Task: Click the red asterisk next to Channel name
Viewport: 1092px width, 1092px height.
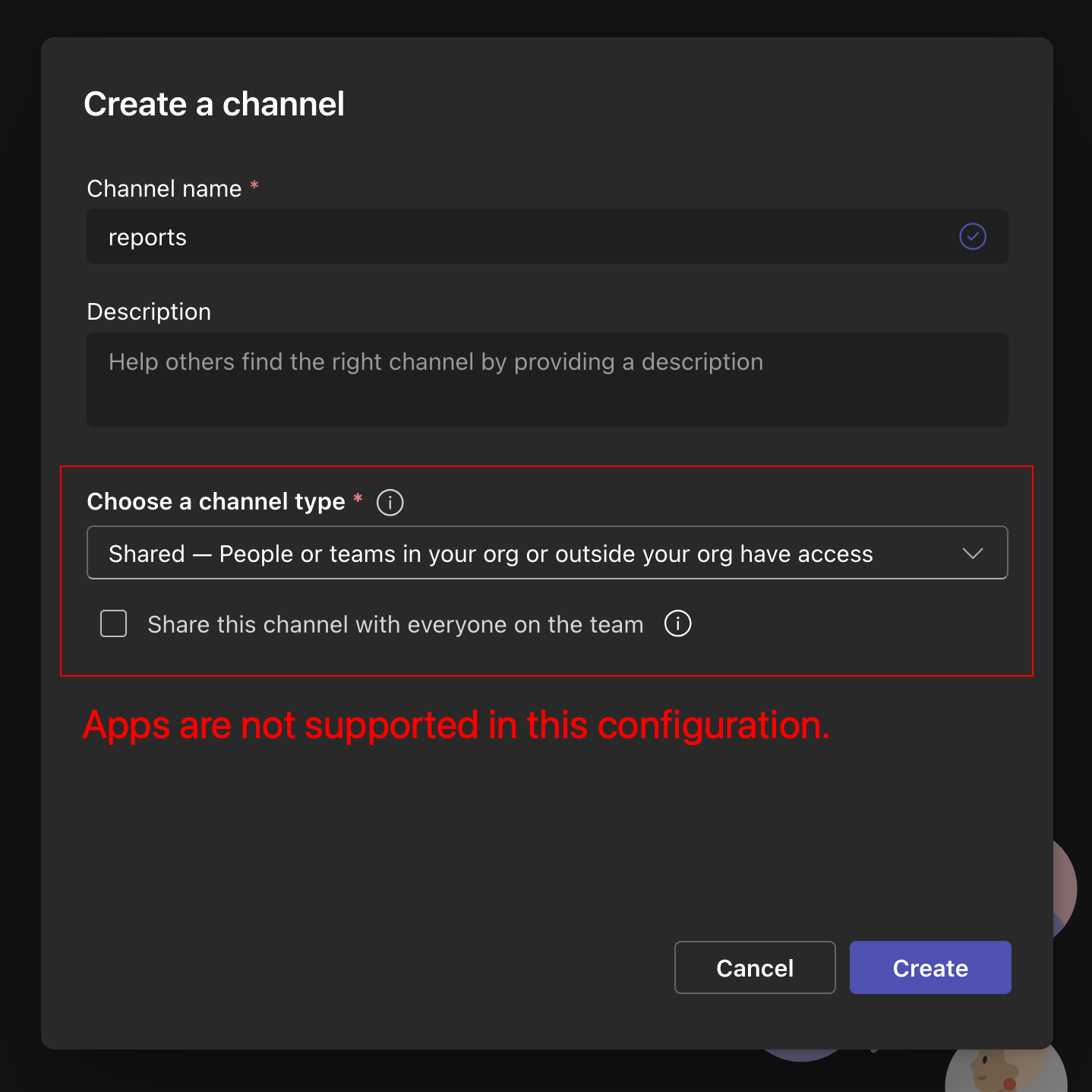Action: [254, 187]
